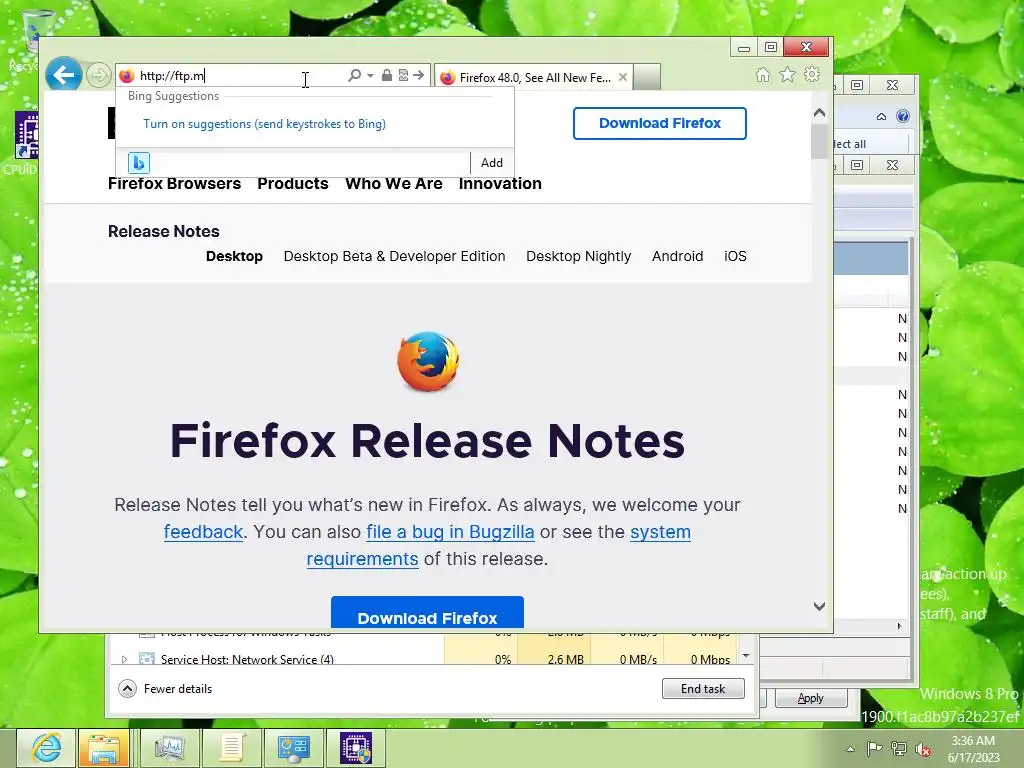Click the Bing search provider icon
The width and height of the screenshot is (1024, 768).
click(138, 163)
